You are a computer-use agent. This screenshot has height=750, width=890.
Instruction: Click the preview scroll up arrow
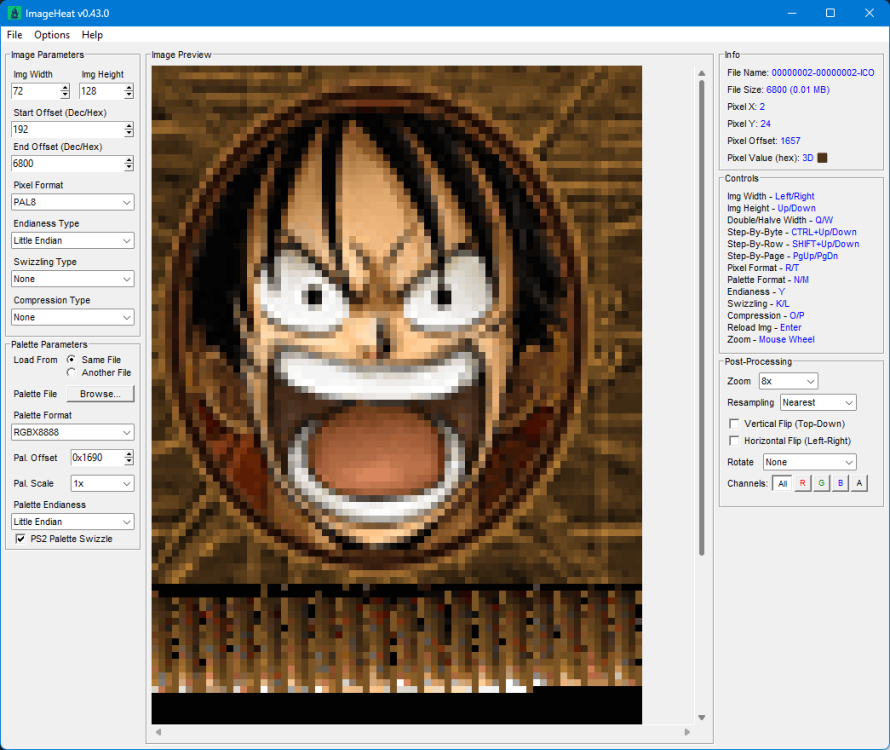pyautogui.click(x=702, y=73)
